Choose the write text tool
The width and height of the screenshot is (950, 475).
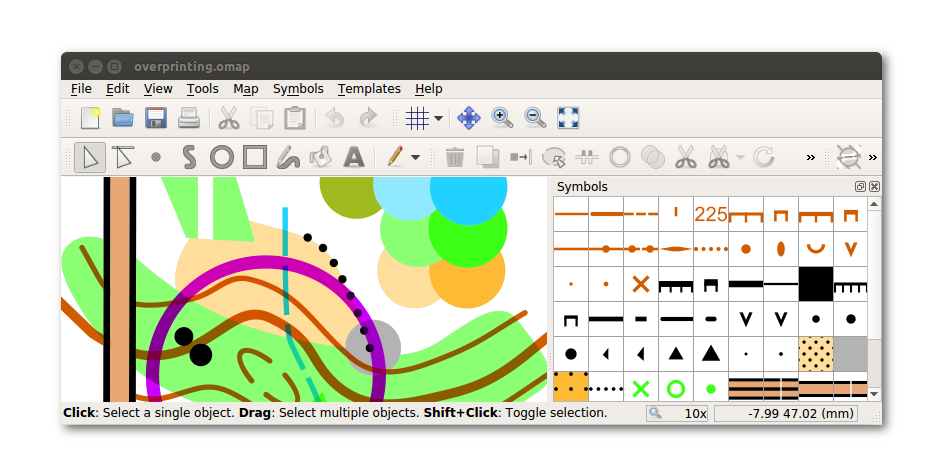(354, 158)
